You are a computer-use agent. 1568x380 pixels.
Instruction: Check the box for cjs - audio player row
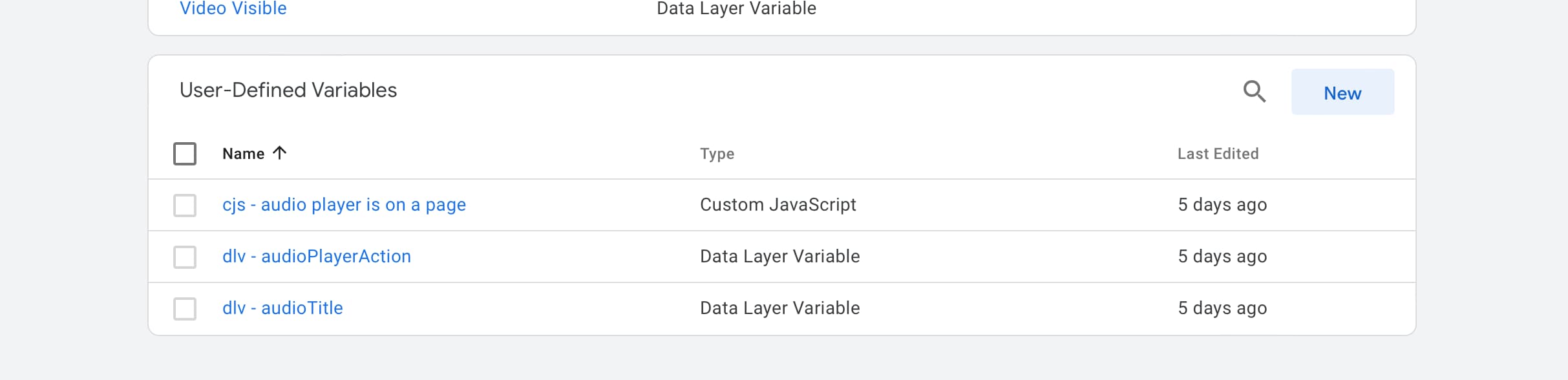[185, 206]
